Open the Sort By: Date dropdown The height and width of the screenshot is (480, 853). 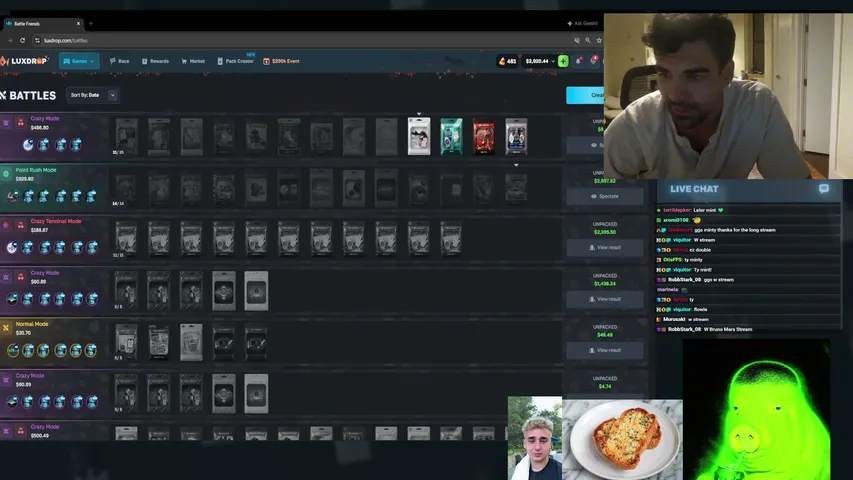(x=92, y=95)
